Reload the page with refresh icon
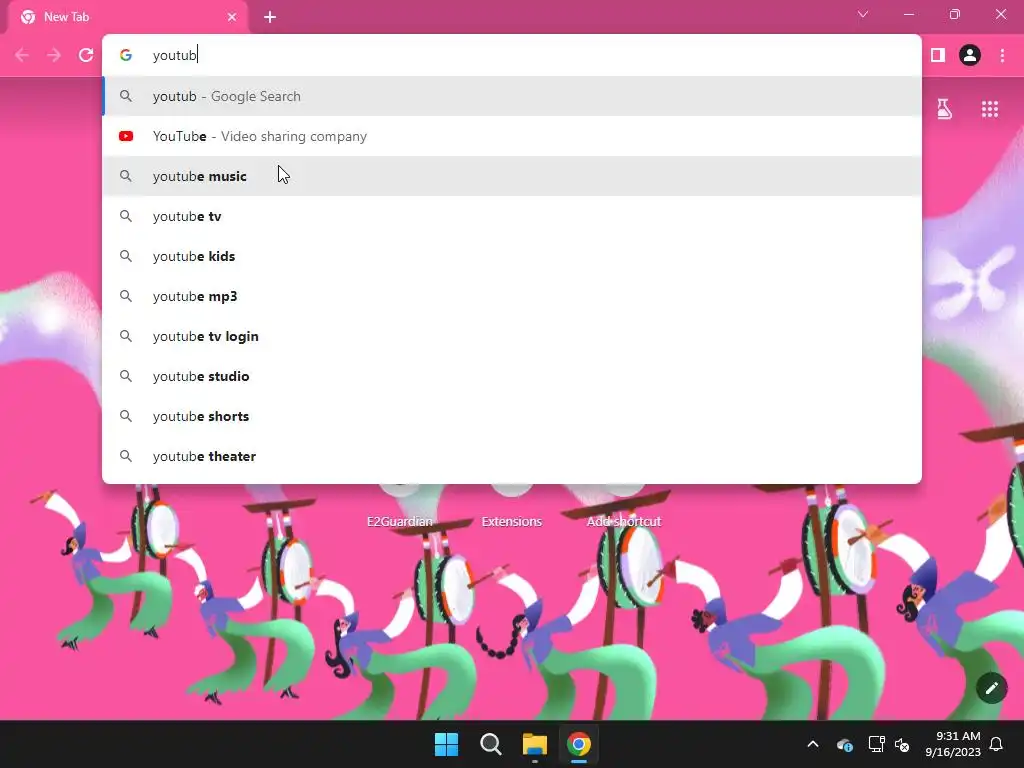The image size is (1024, 768). 86,56
